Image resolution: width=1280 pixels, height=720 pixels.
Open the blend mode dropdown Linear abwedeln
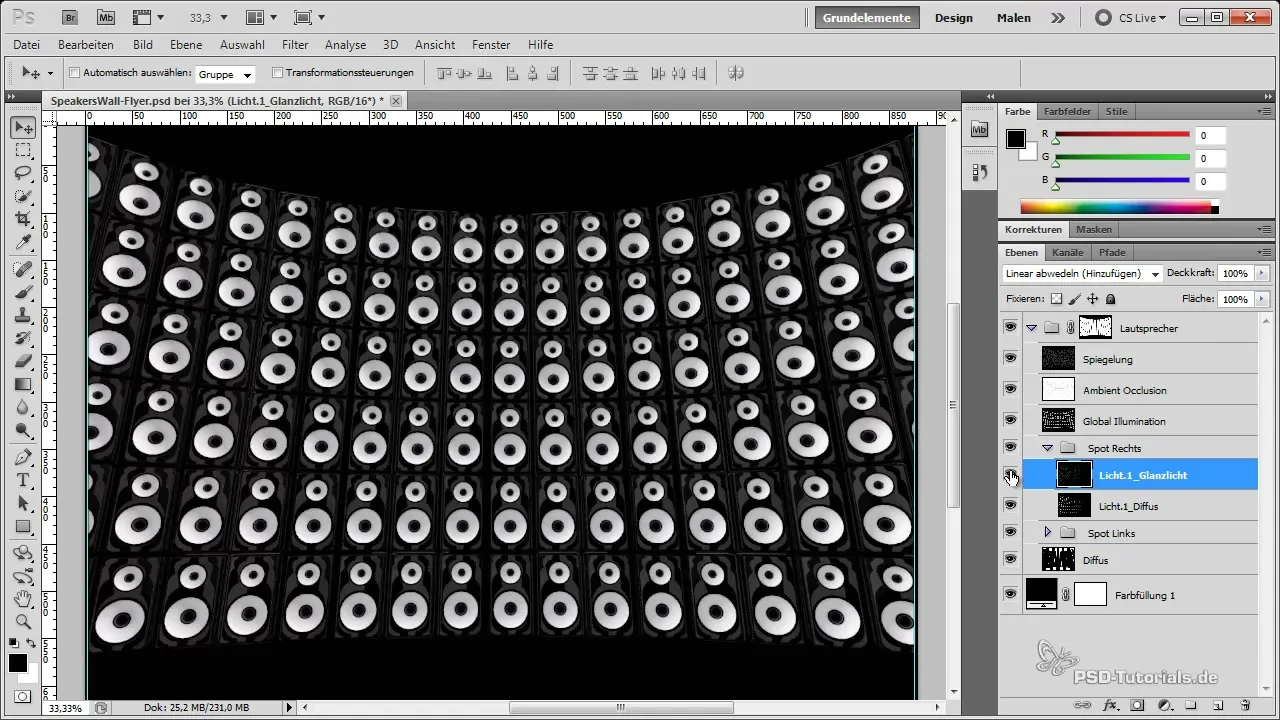1082,274
